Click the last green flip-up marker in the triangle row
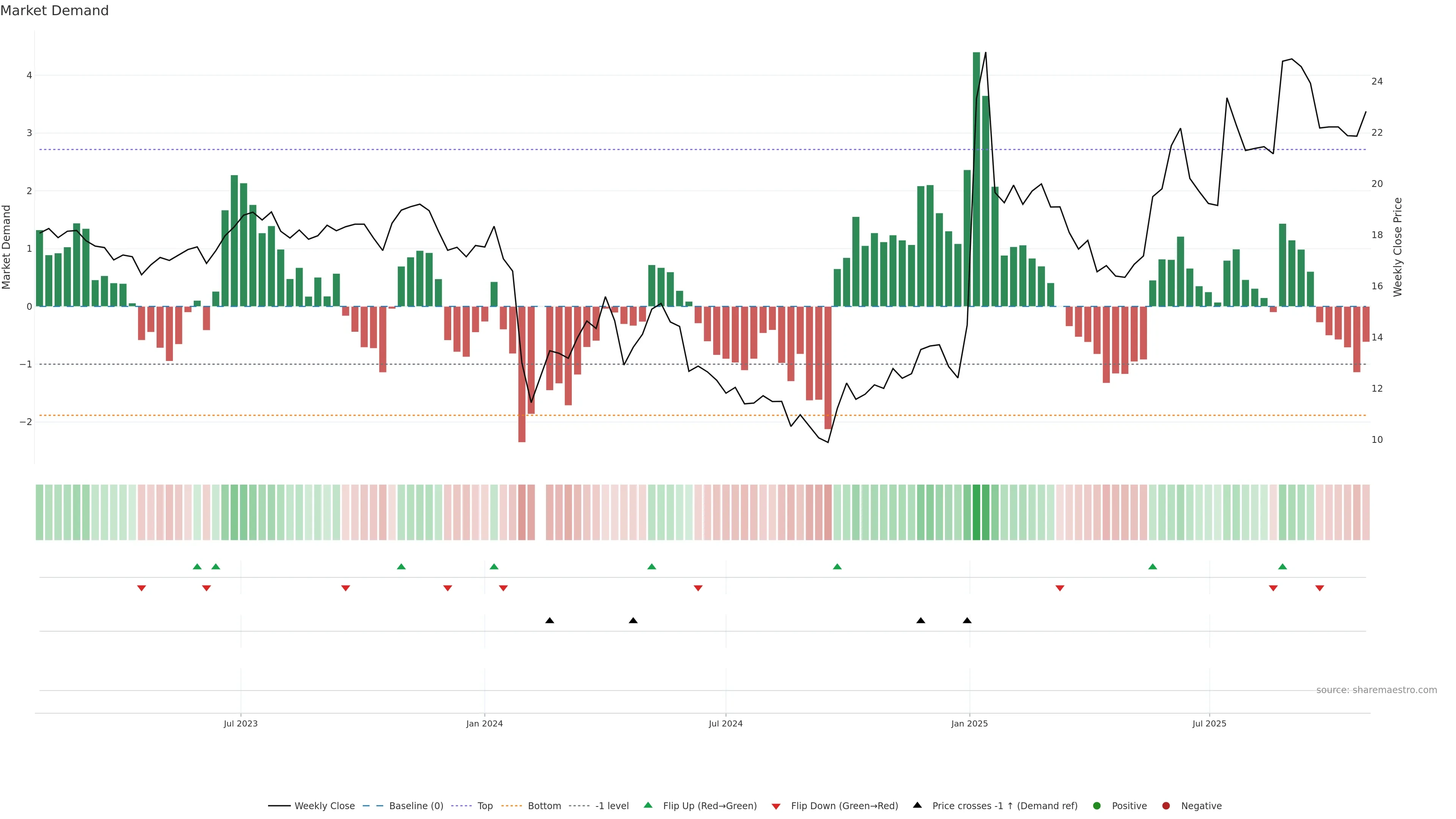This screenshot has width=1456, height=819. tap(1282, 566)
